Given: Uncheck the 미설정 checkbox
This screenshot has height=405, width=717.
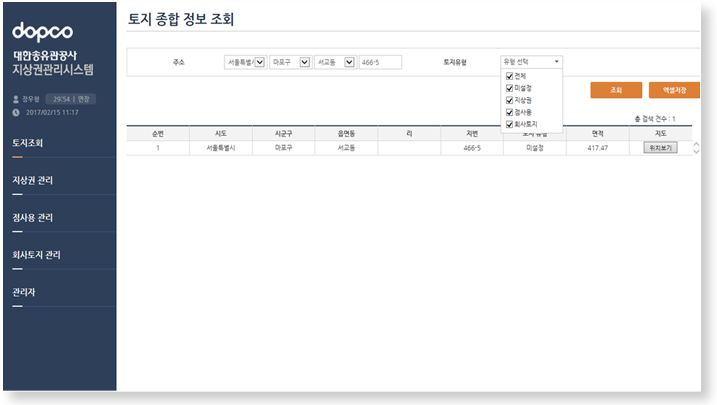Looking at the screenshot, I should click(509, 88).
